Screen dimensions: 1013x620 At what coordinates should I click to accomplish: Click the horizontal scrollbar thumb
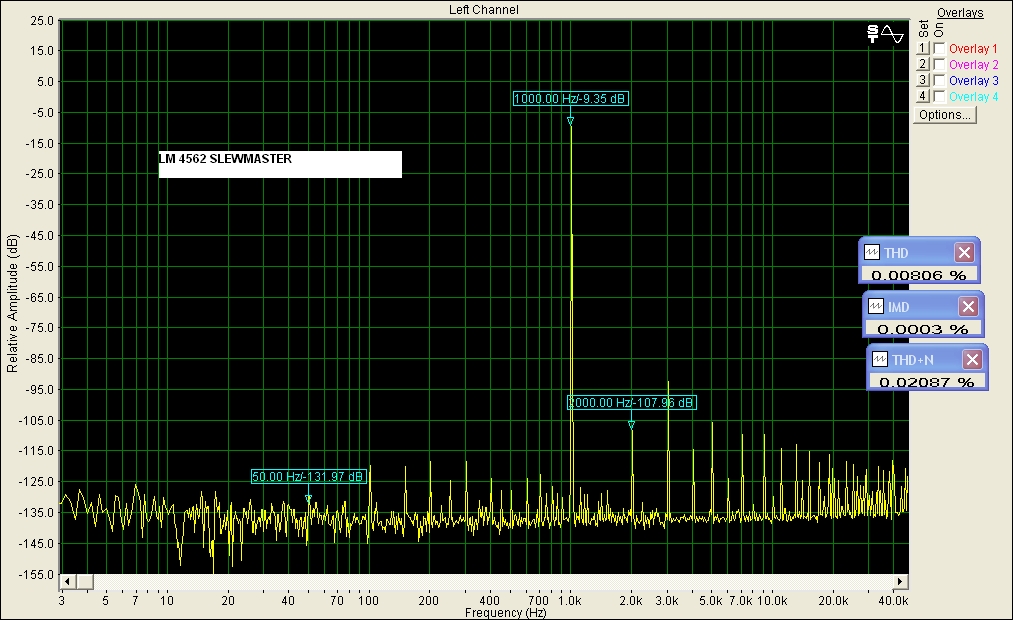[85, 581]
